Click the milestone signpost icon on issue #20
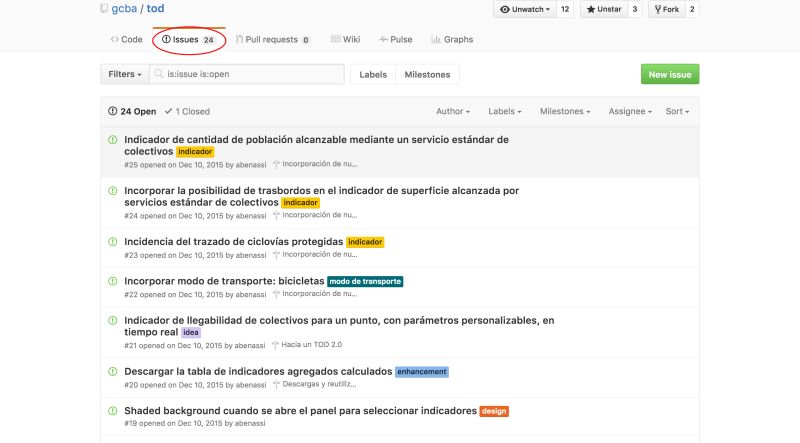Viewport: 800px width, 443px height. coord(276,384)
